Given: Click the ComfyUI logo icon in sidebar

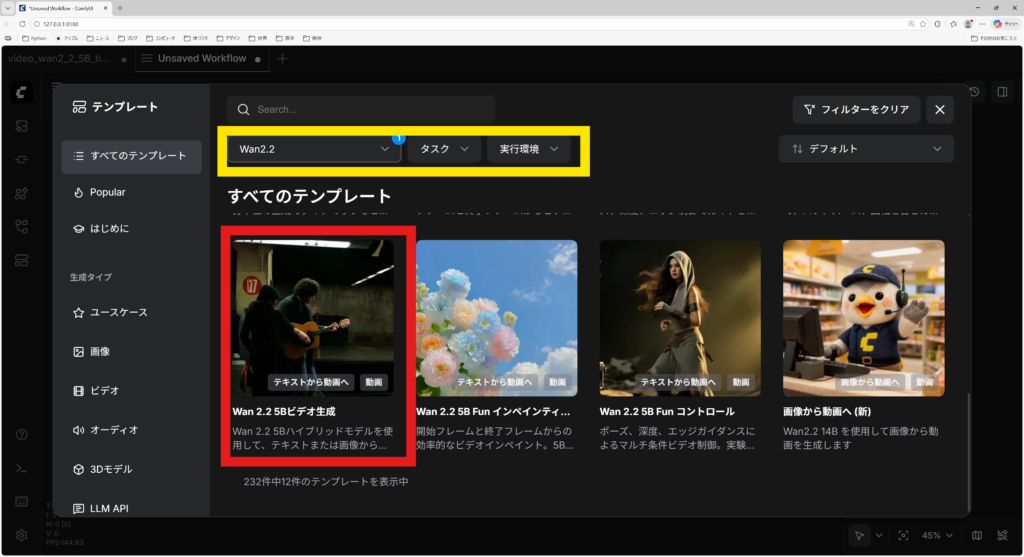Looking at the screenshot, I should coord(22,92).
